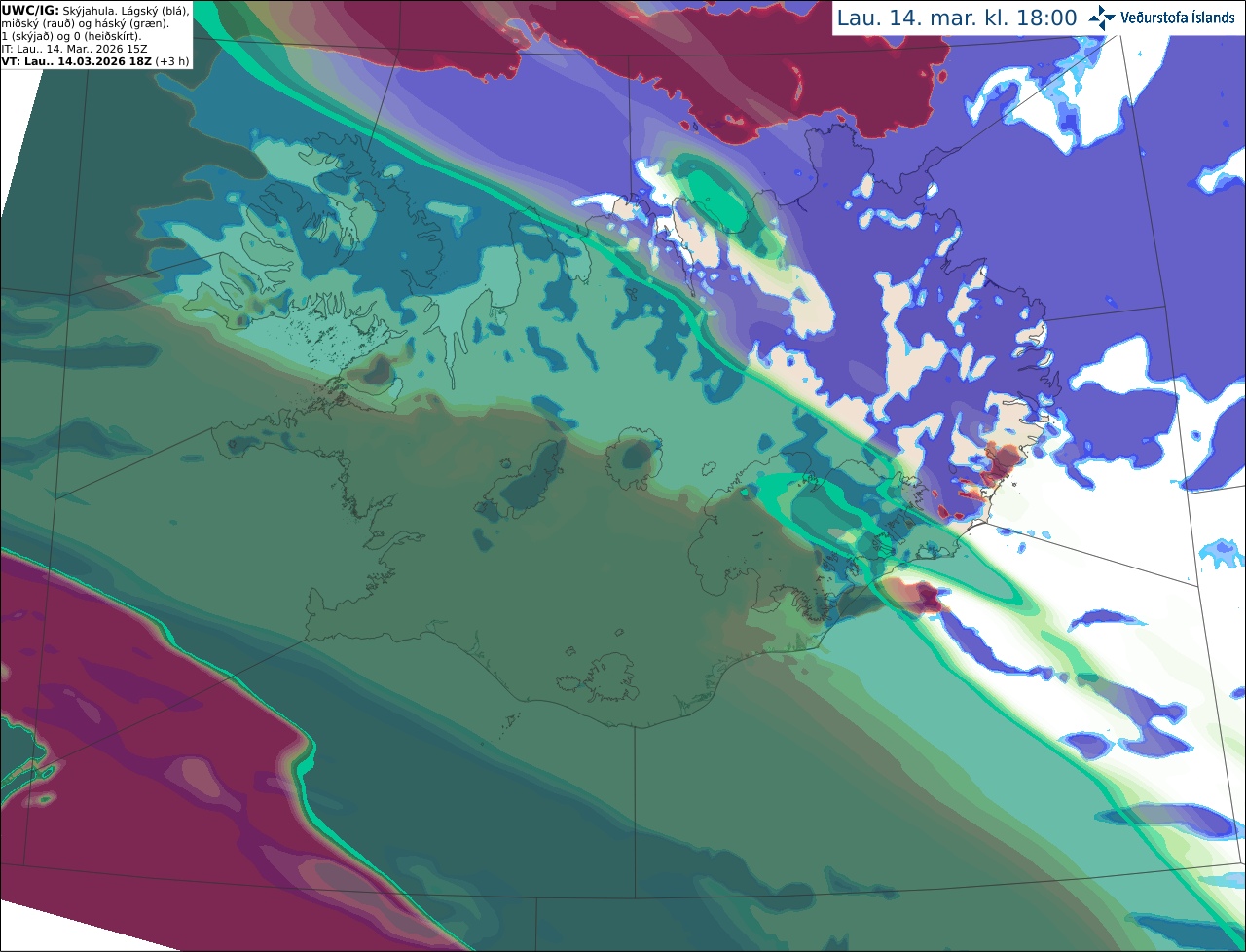Image resolution: width=1246 pixels, height=952 pixels.
Task: Click the "miðský (rauð) og háský (græn)." legend line
Action: (85, 23)
